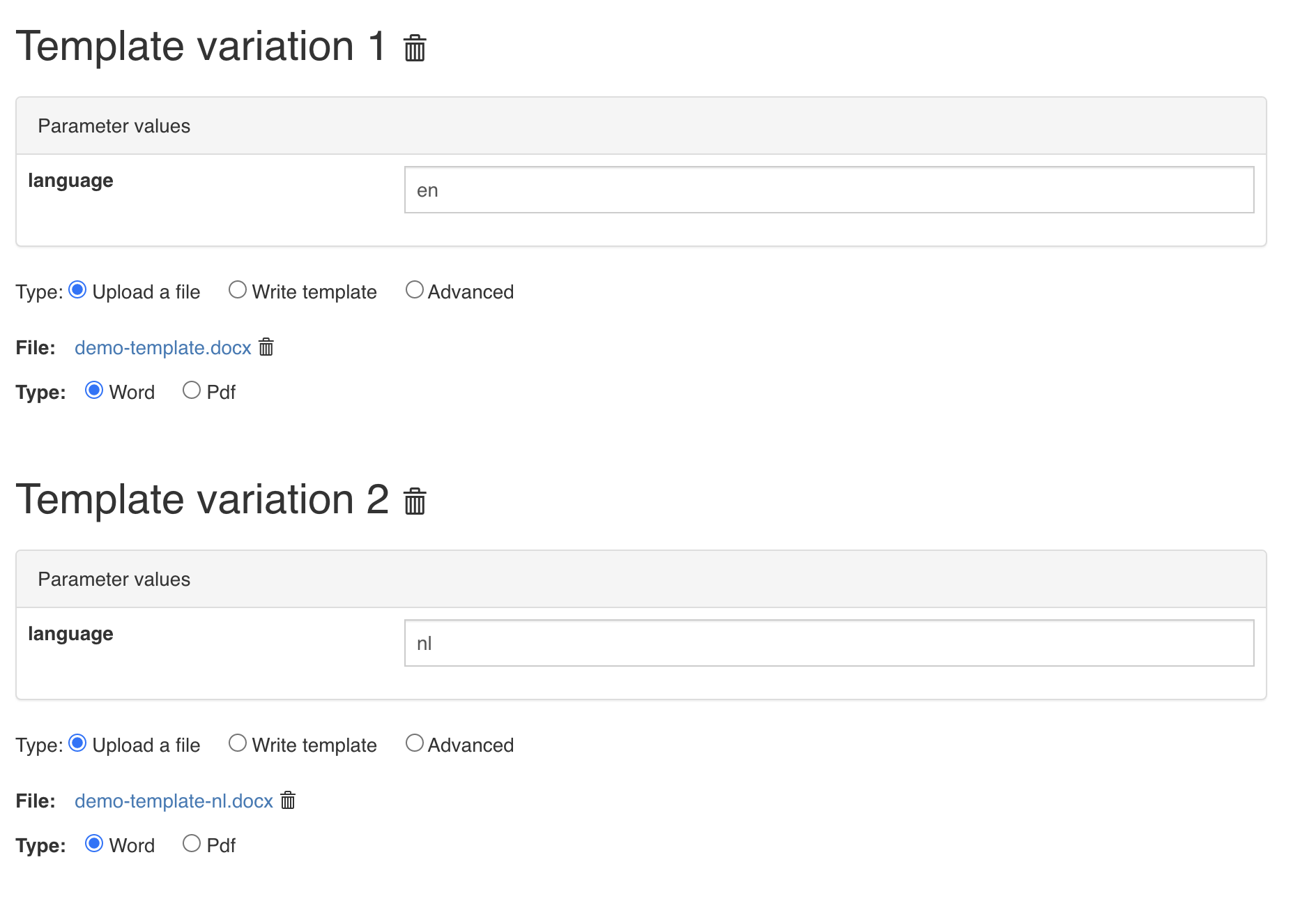Click the Parameter values header of variation 1
This screenshot has width=1316, height=901.
[114, 126]
